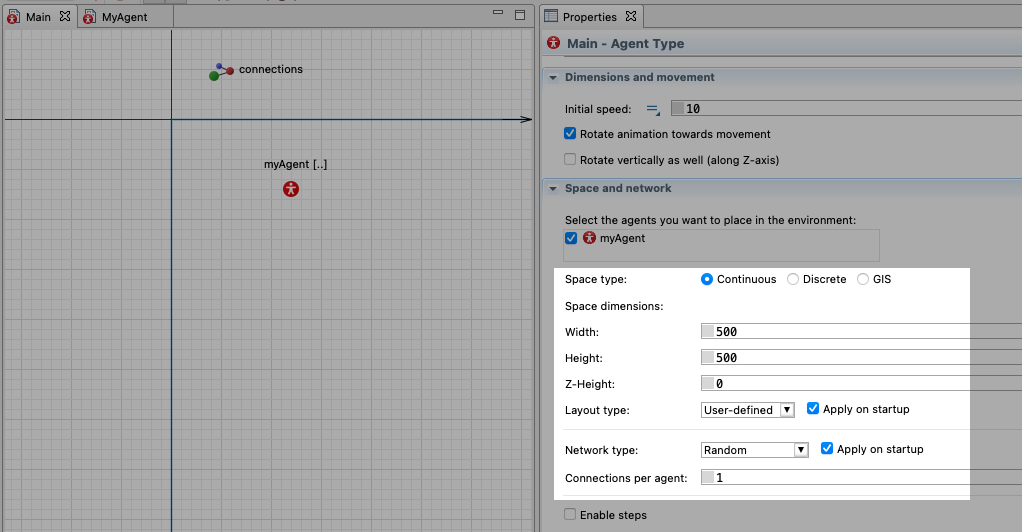The image size is (1022, 532).
Task: Uncheck myAgent in environment agents list
Action: tap(571, 238)
